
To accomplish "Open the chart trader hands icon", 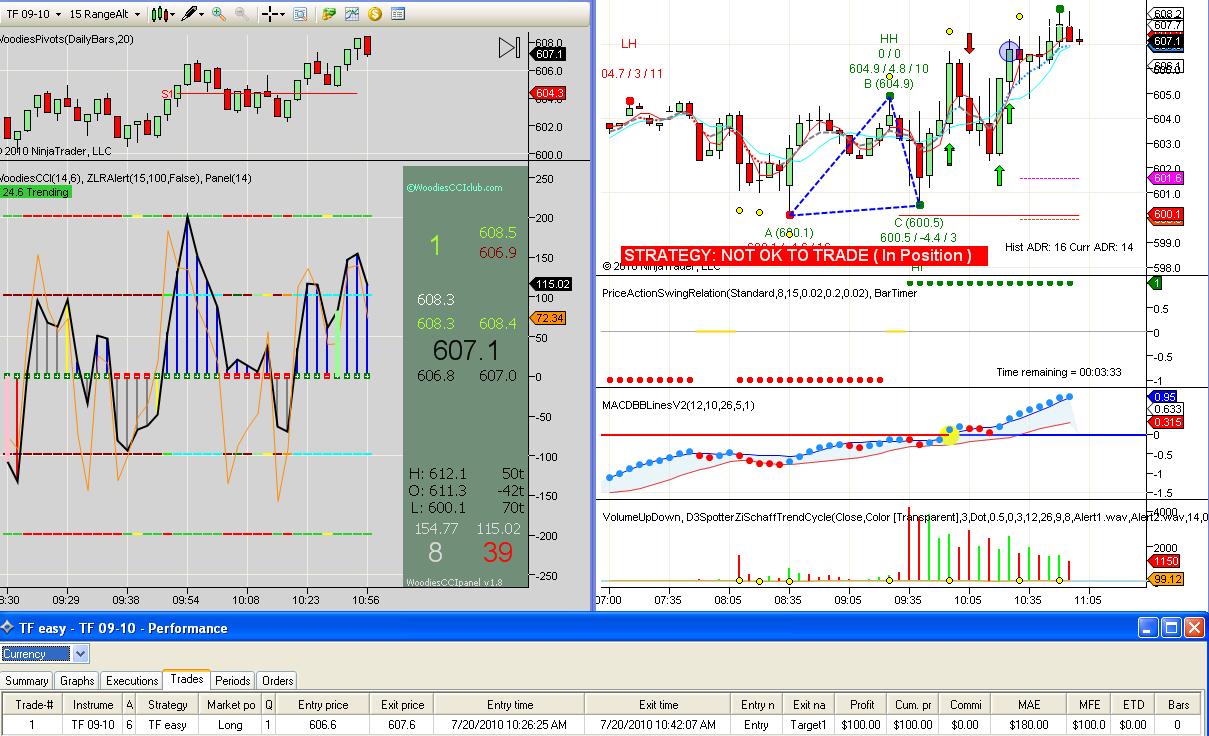I will (329, 14).
